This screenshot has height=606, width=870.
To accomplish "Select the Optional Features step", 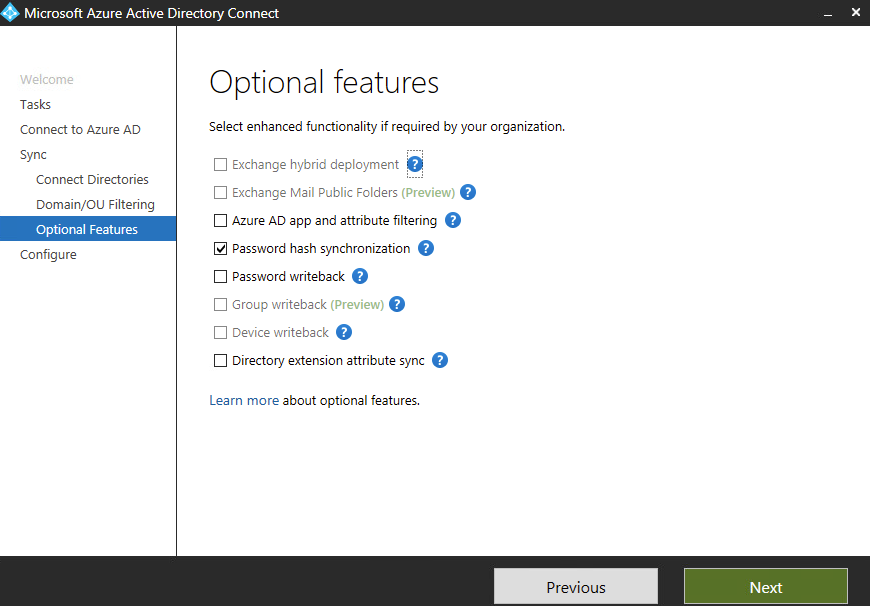I will pyautogui.click(x=88, y=229).
